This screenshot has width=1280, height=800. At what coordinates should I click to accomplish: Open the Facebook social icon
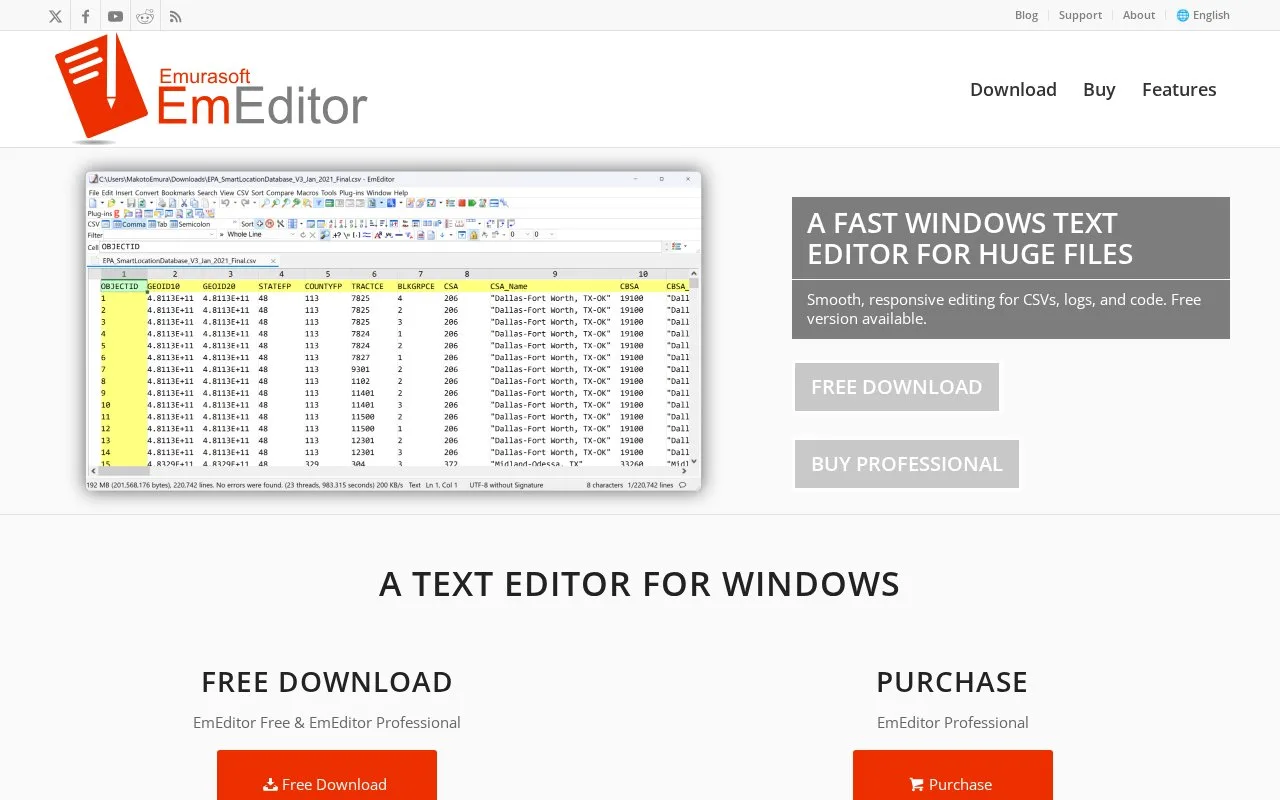pos(86,16)
